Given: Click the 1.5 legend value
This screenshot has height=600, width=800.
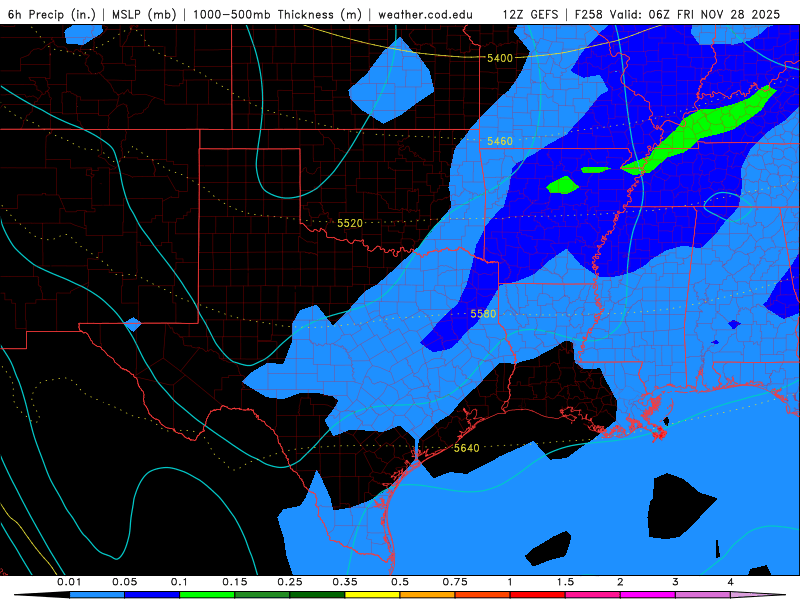Looking at the screenshot, I should pyautogui.click(x=565, y=582).
